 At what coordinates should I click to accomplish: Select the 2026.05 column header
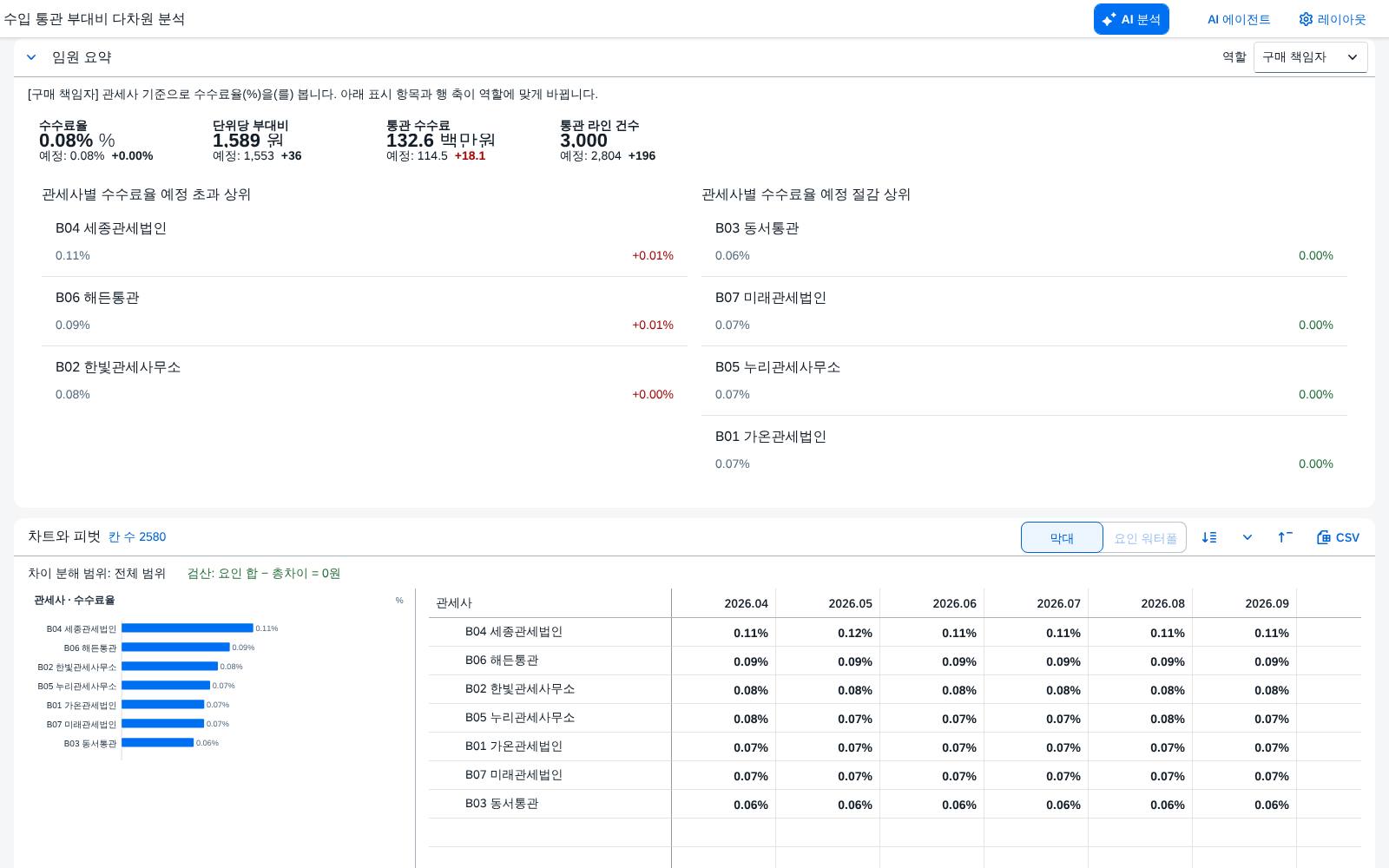coord(828,603)
